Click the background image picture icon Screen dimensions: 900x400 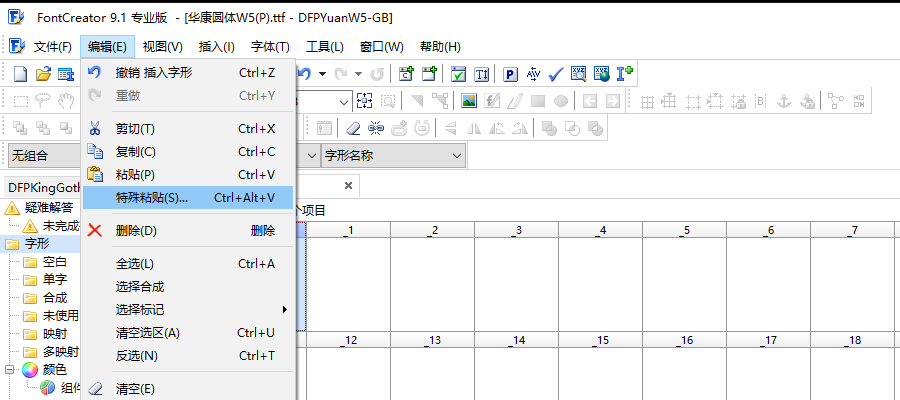470,102
